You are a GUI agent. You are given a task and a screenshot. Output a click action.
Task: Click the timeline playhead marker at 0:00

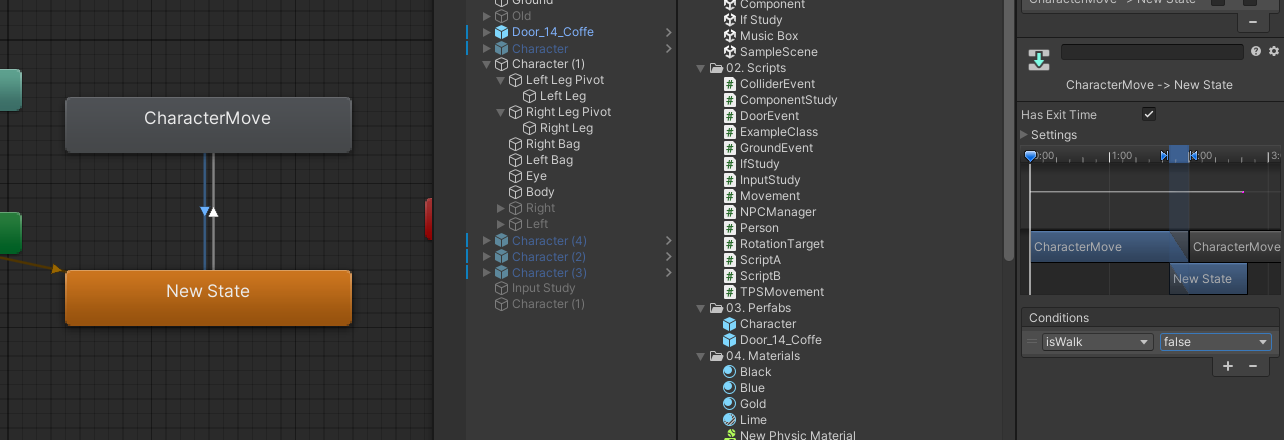point(1030,156)
